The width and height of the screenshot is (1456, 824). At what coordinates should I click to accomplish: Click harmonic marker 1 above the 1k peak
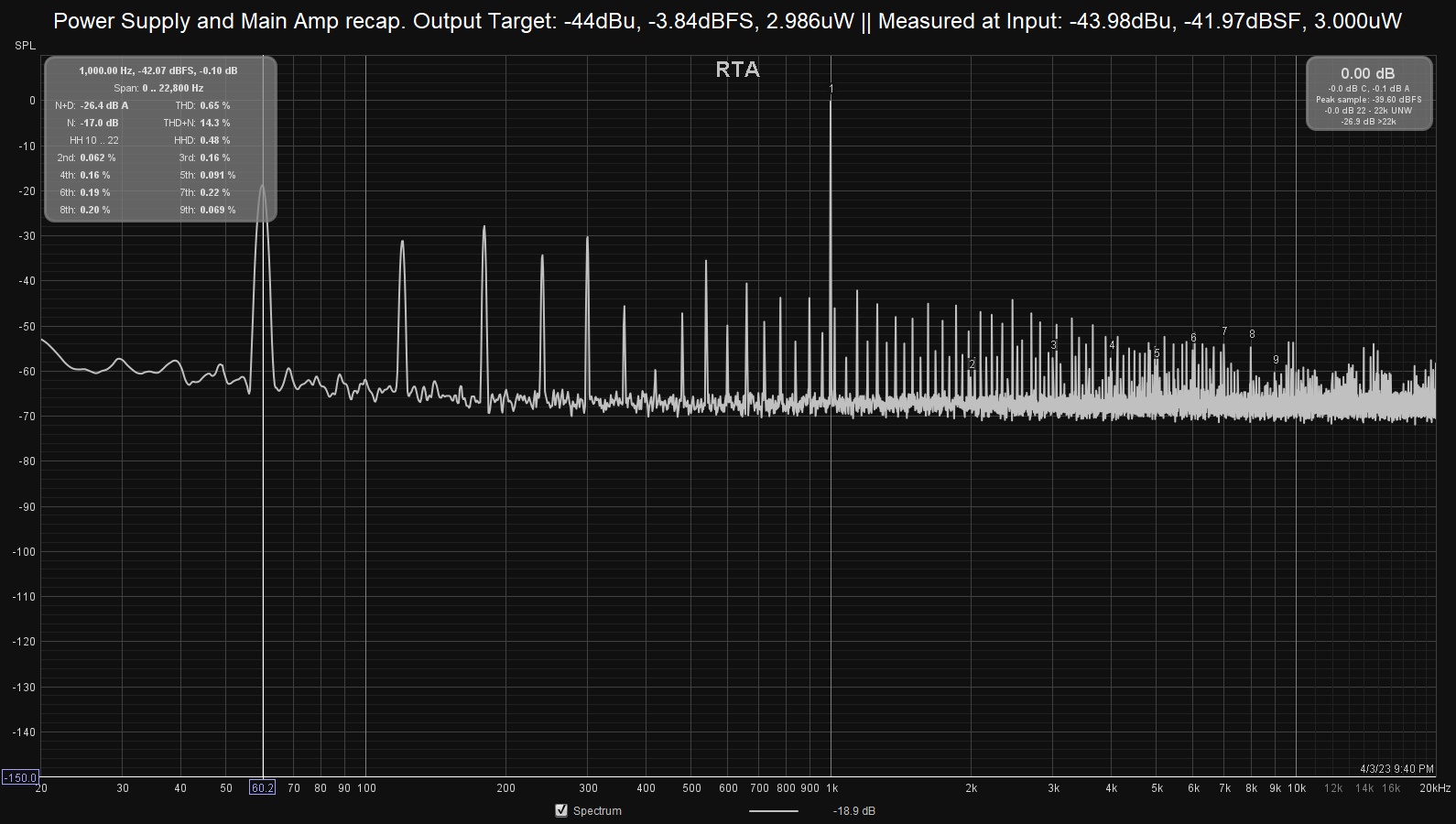pos(831,89)
